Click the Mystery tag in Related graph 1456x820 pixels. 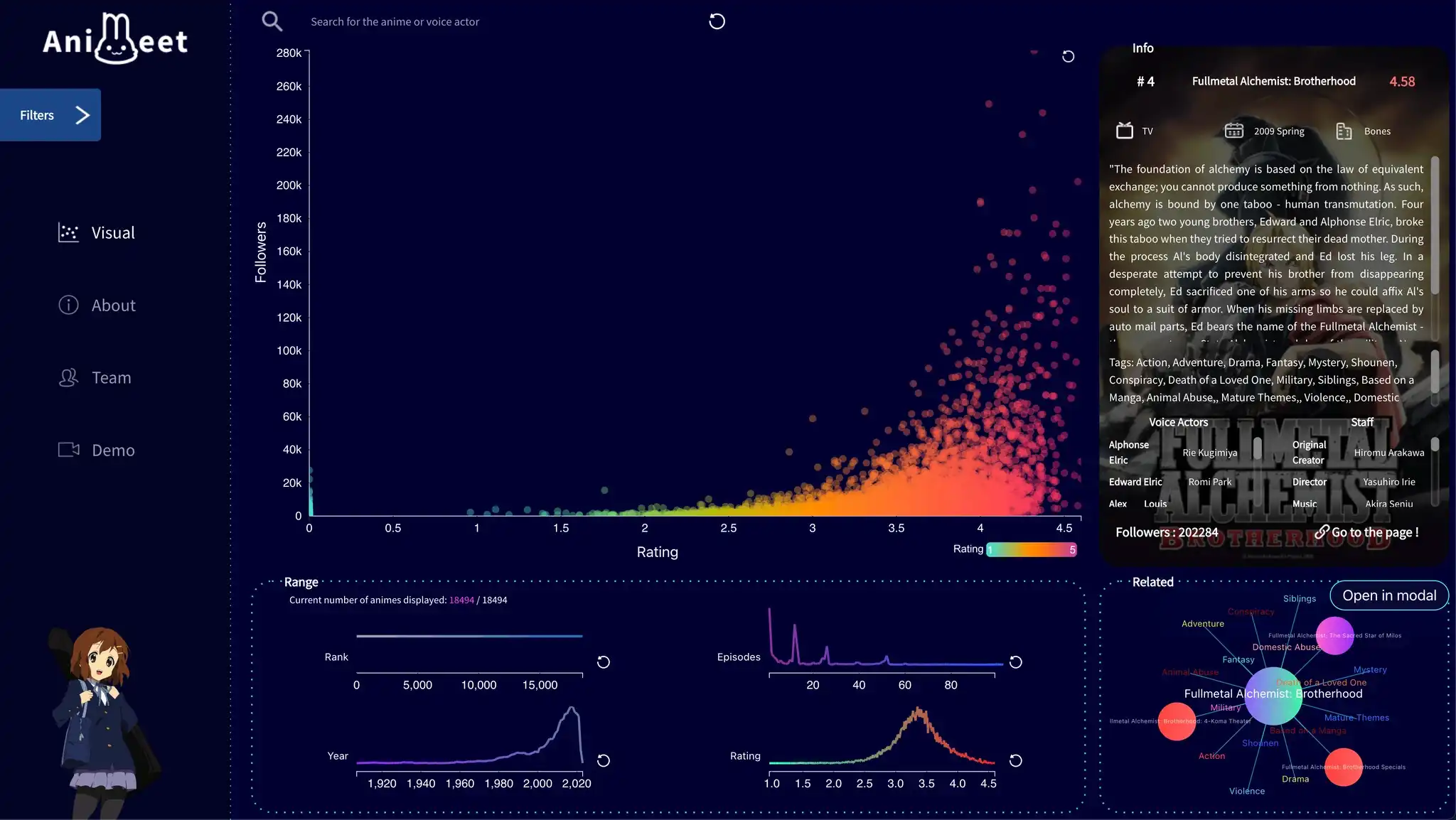tap(1370, 670)
